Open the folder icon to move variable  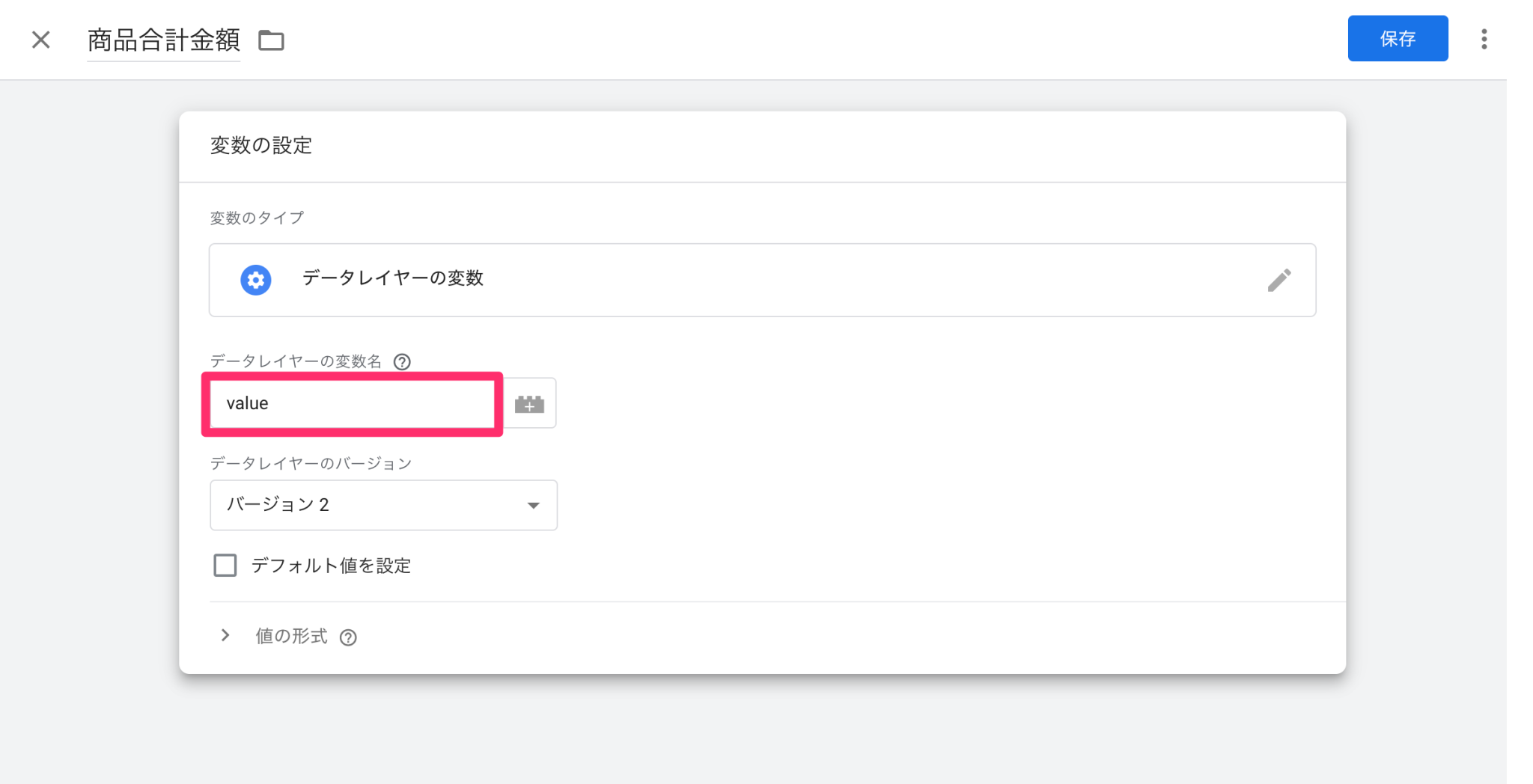pyautogui.click(x=272, y=40)
